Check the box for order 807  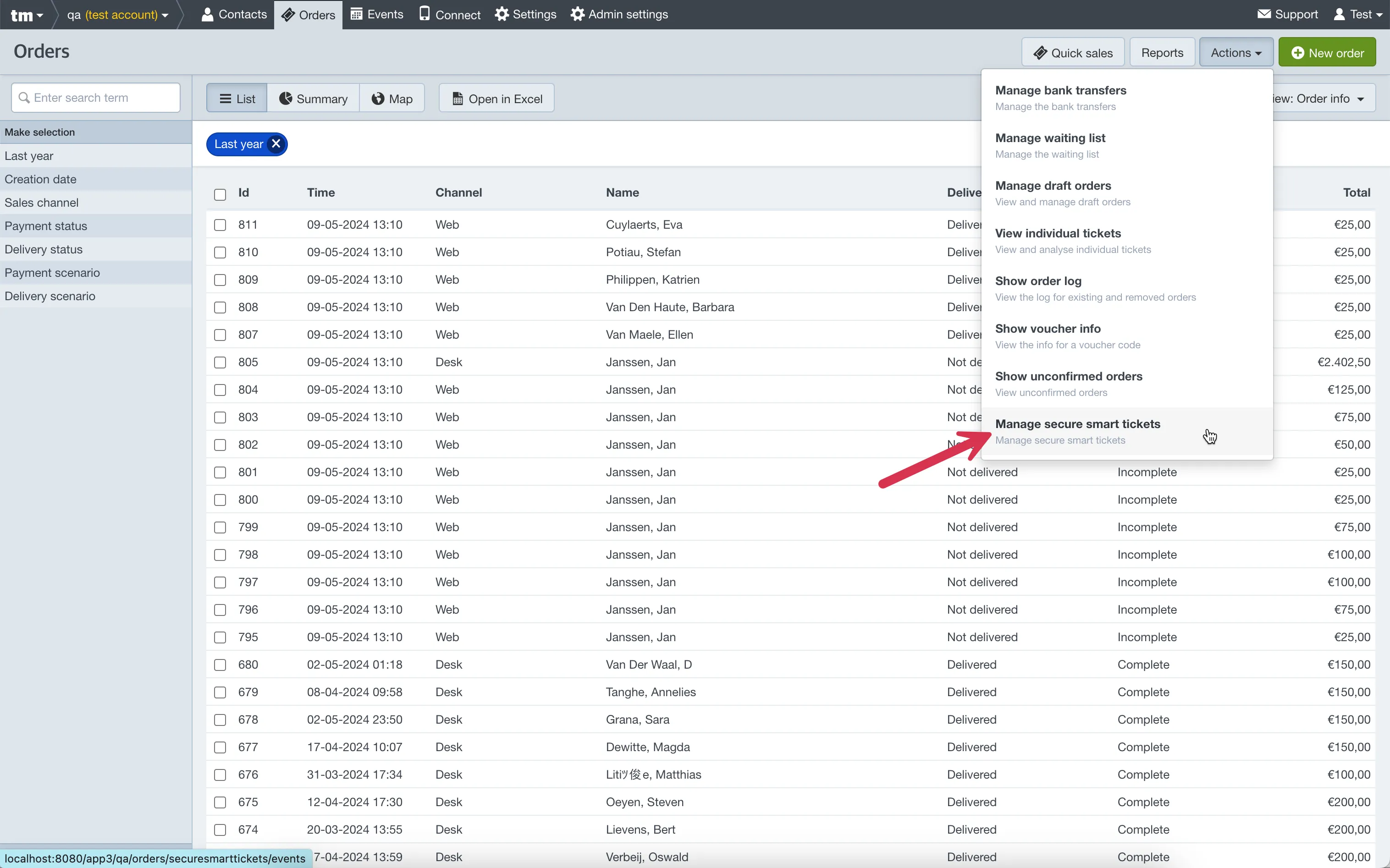(x=220, y=335)
